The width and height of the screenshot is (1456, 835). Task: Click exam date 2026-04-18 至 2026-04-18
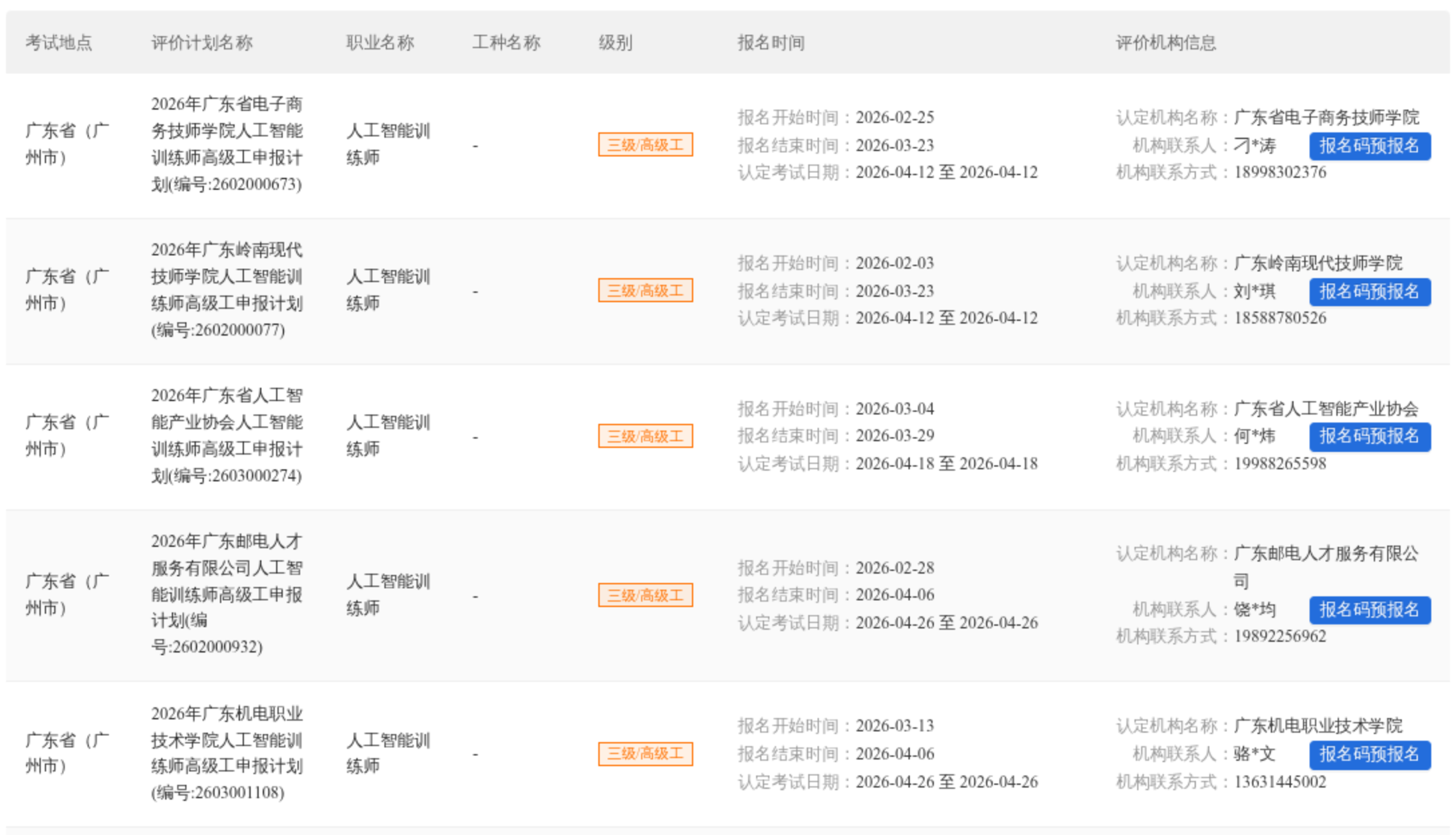pyautogui.click(x=947, y=464)
